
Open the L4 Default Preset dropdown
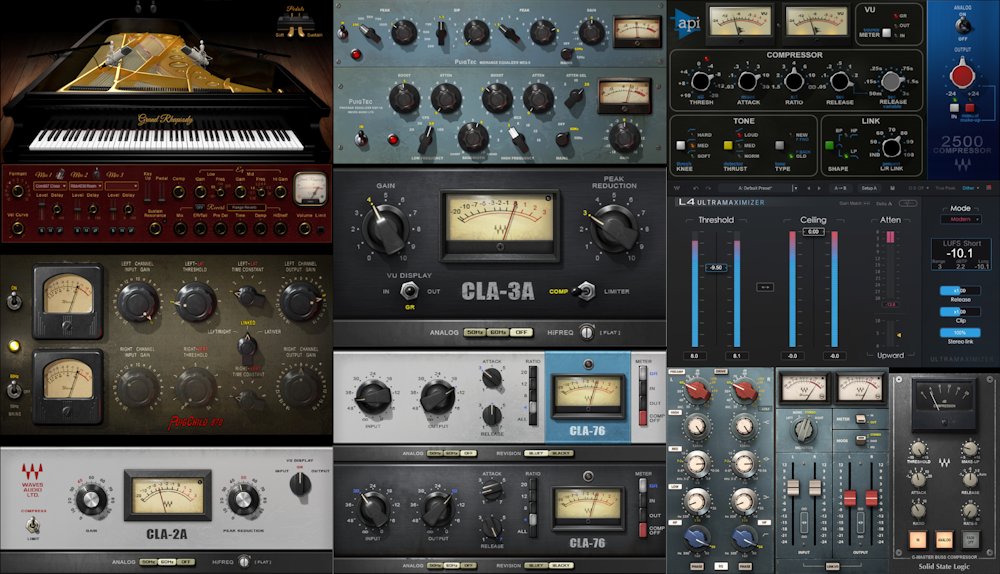(x=758, y=188)
